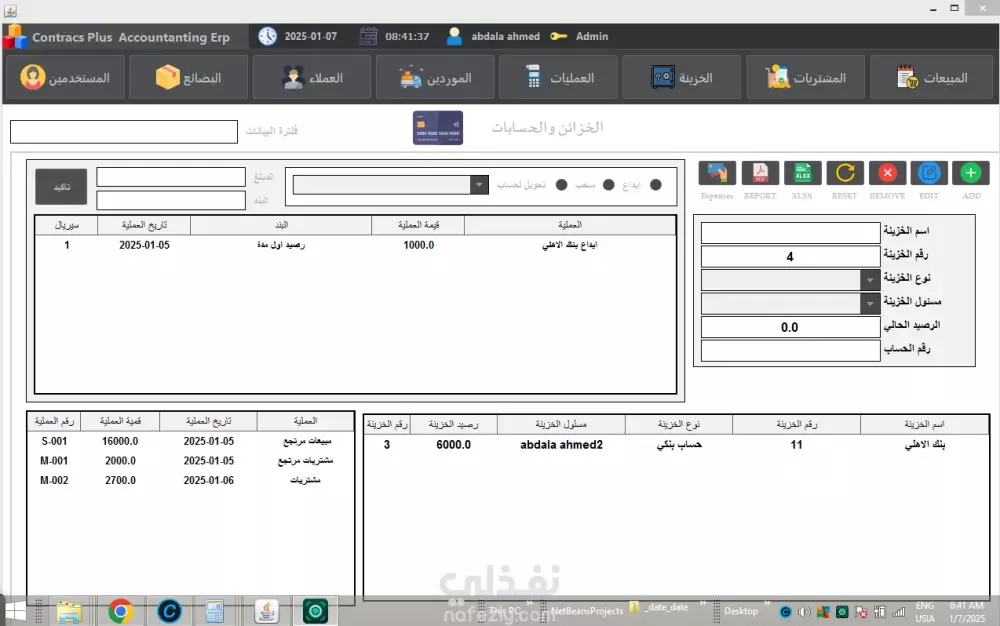
Task: Open the Expenses panel icon
Action: point(716,172)
